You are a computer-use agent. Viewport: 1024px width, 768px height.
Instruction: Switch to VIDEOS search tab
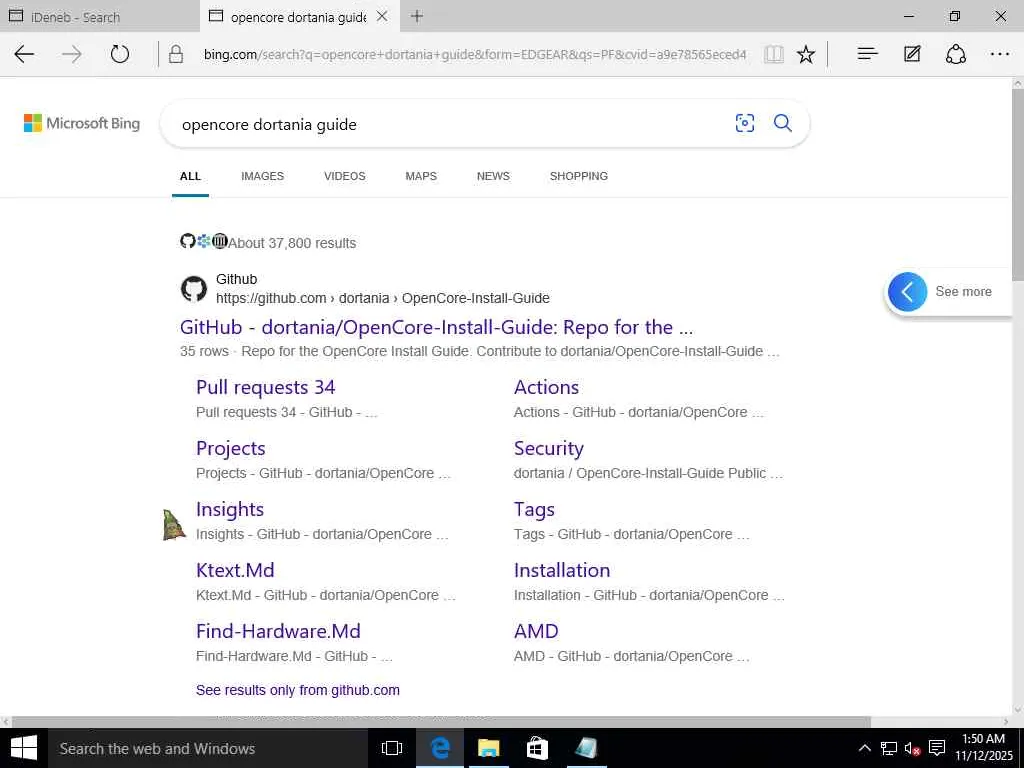(x=345, y=176)
